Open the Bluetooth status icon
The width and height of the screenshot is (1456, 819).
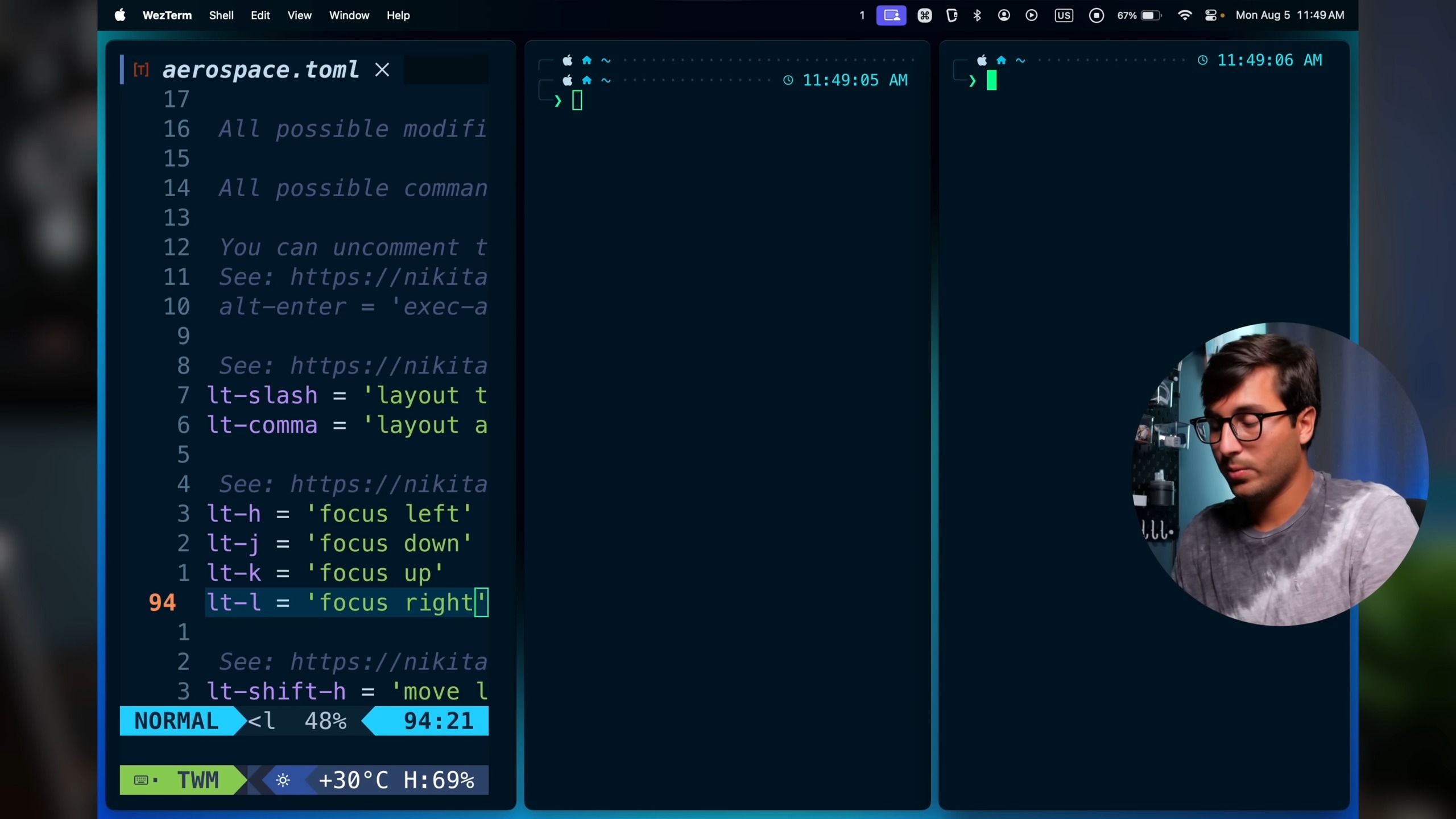coord(977,15)
